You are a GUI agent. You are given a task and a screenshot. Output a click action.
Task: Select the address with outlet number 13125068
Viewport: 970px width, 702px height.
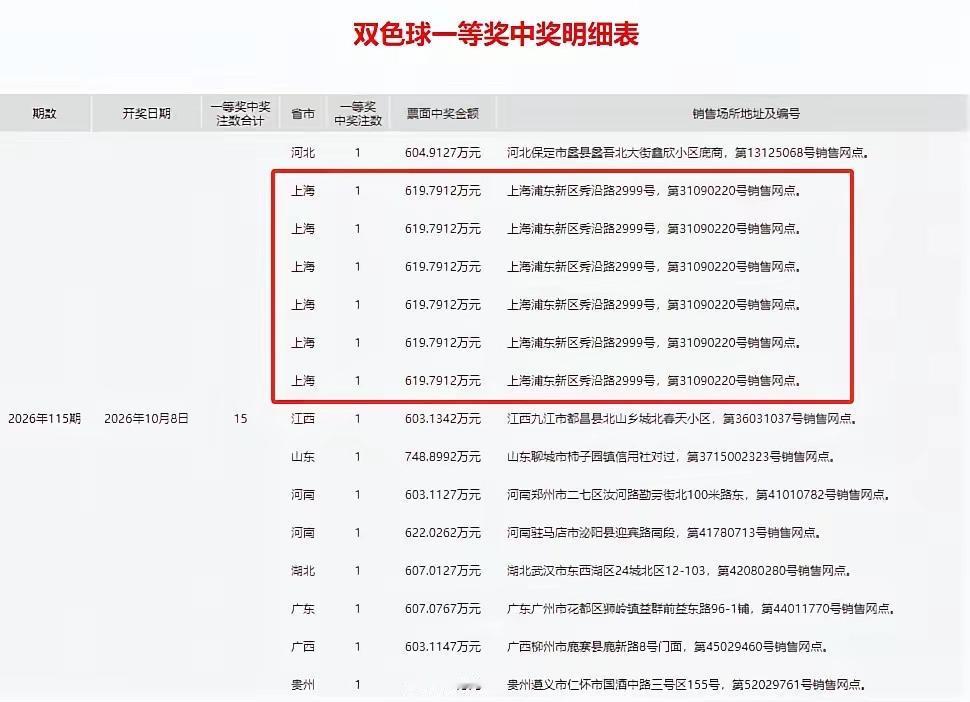(x=687, y=153)
